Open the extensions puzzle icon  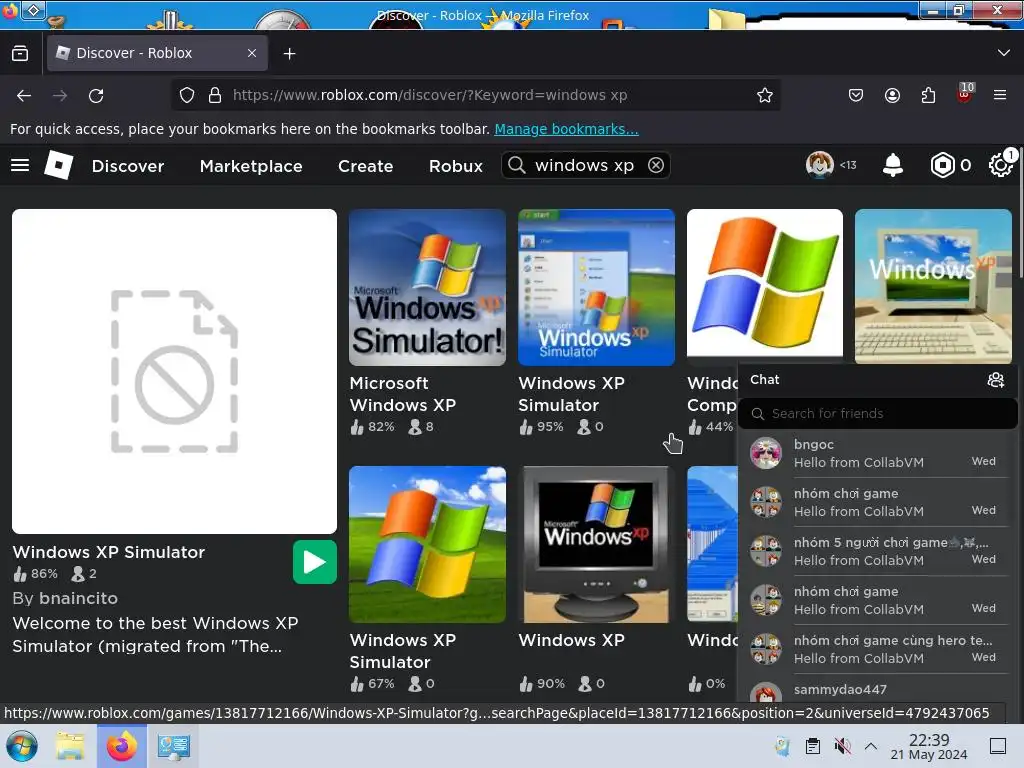point(928,95)
